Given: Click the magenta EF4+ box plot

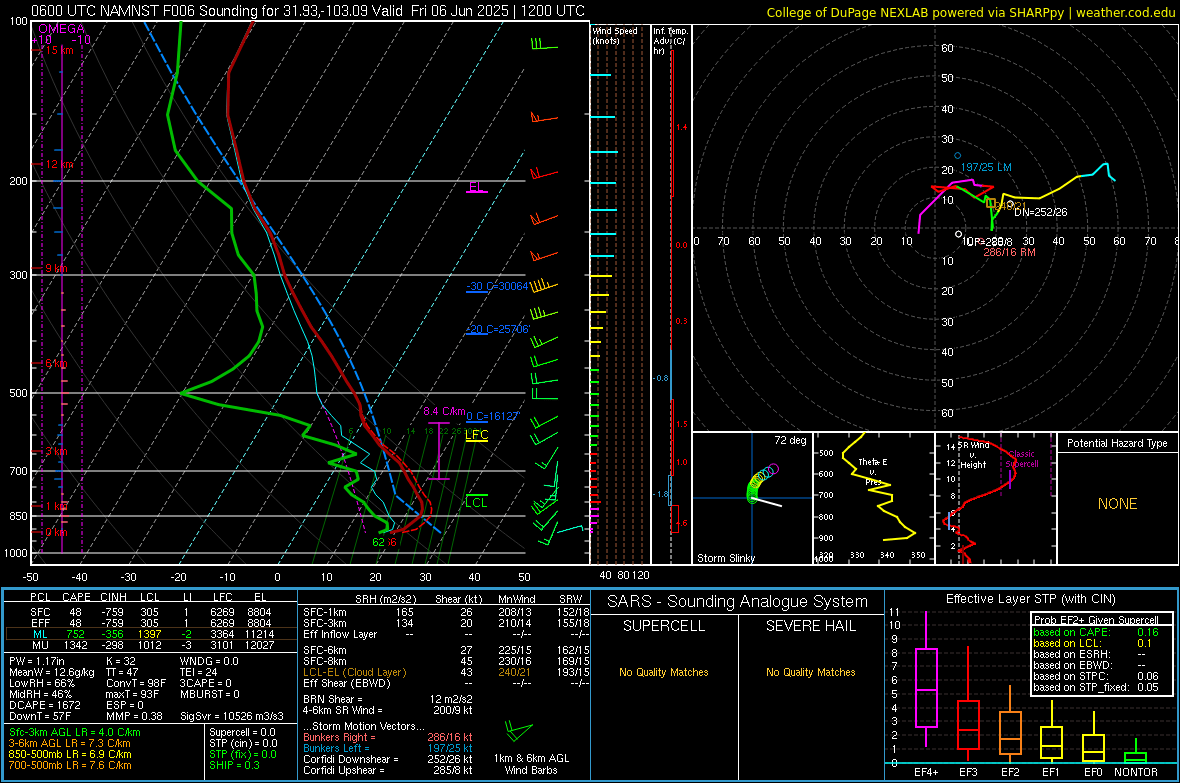Looking at the screenshot, I should tap(926, 679).
